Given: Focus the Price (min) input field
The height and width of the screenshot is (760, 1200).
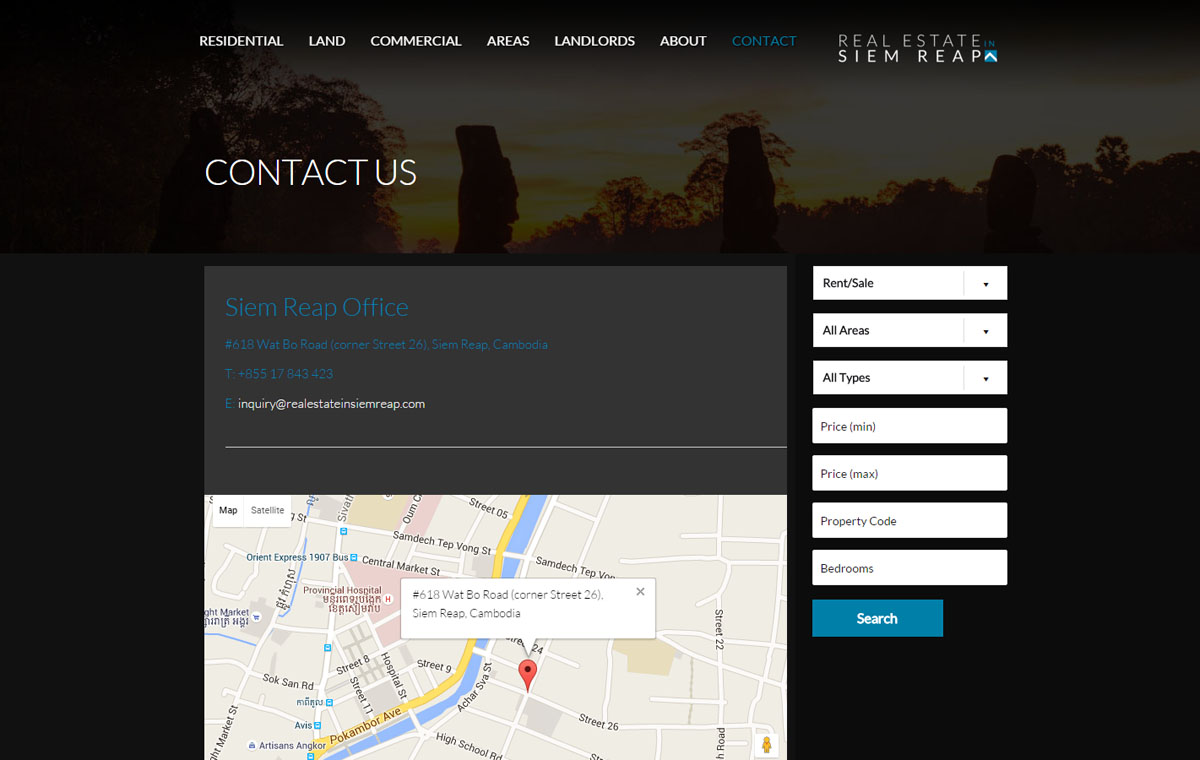Looking at the screenshot, I should (x=909, y=426).
